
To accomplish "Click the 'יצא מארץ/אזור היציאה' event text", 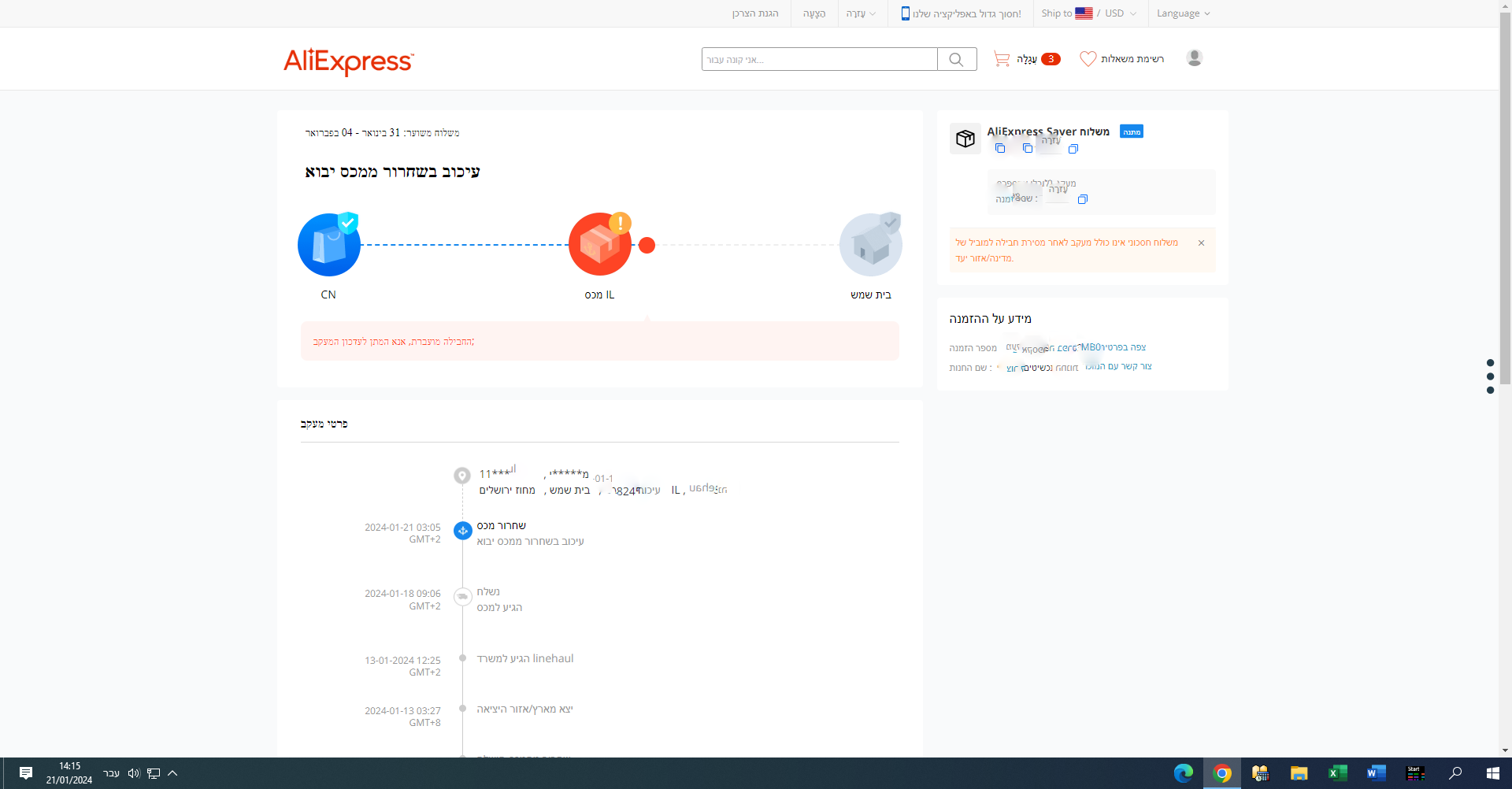I will click(524, 709).
